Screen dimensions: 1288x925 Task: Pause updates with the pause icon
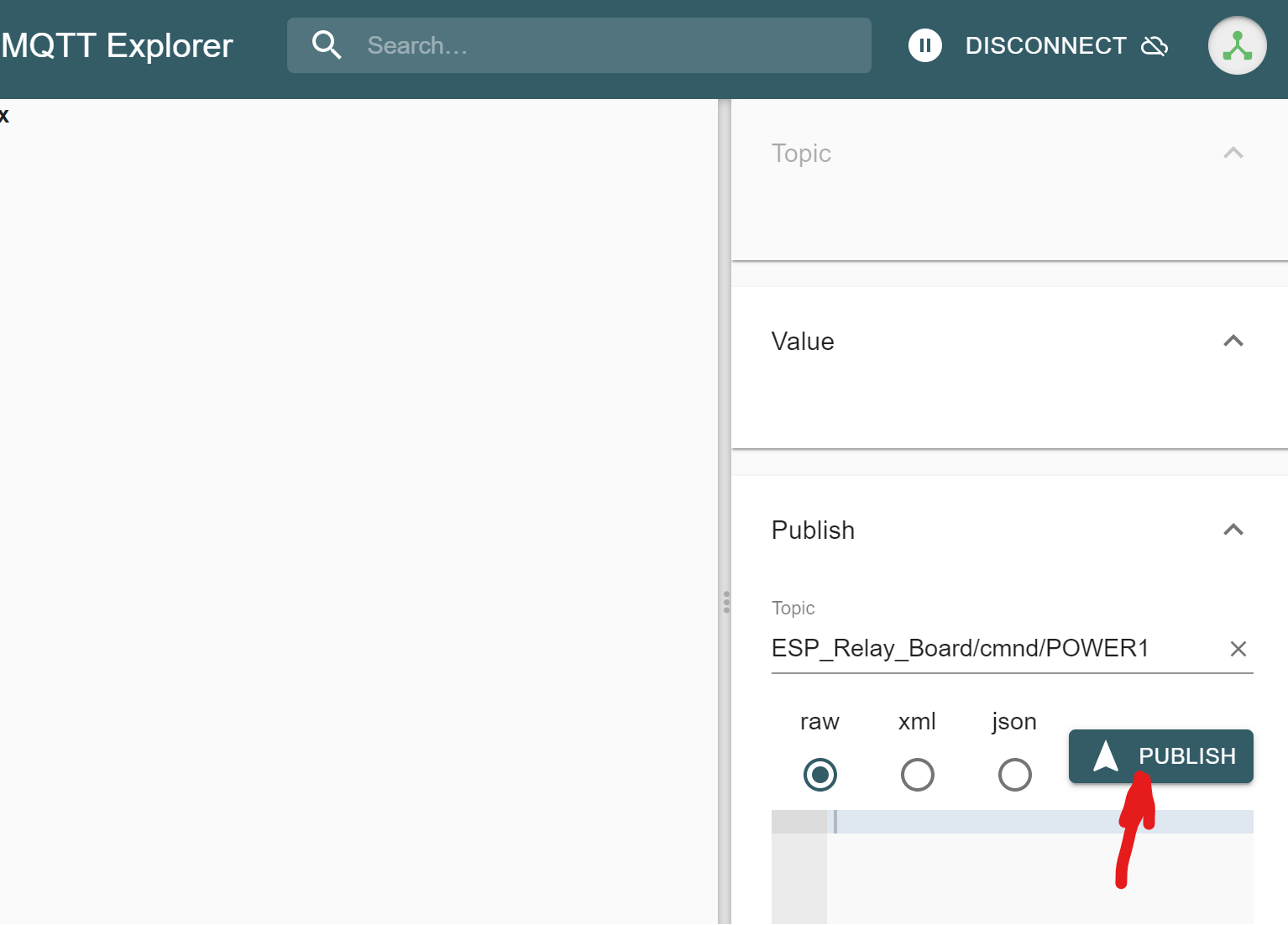(925, 45)
